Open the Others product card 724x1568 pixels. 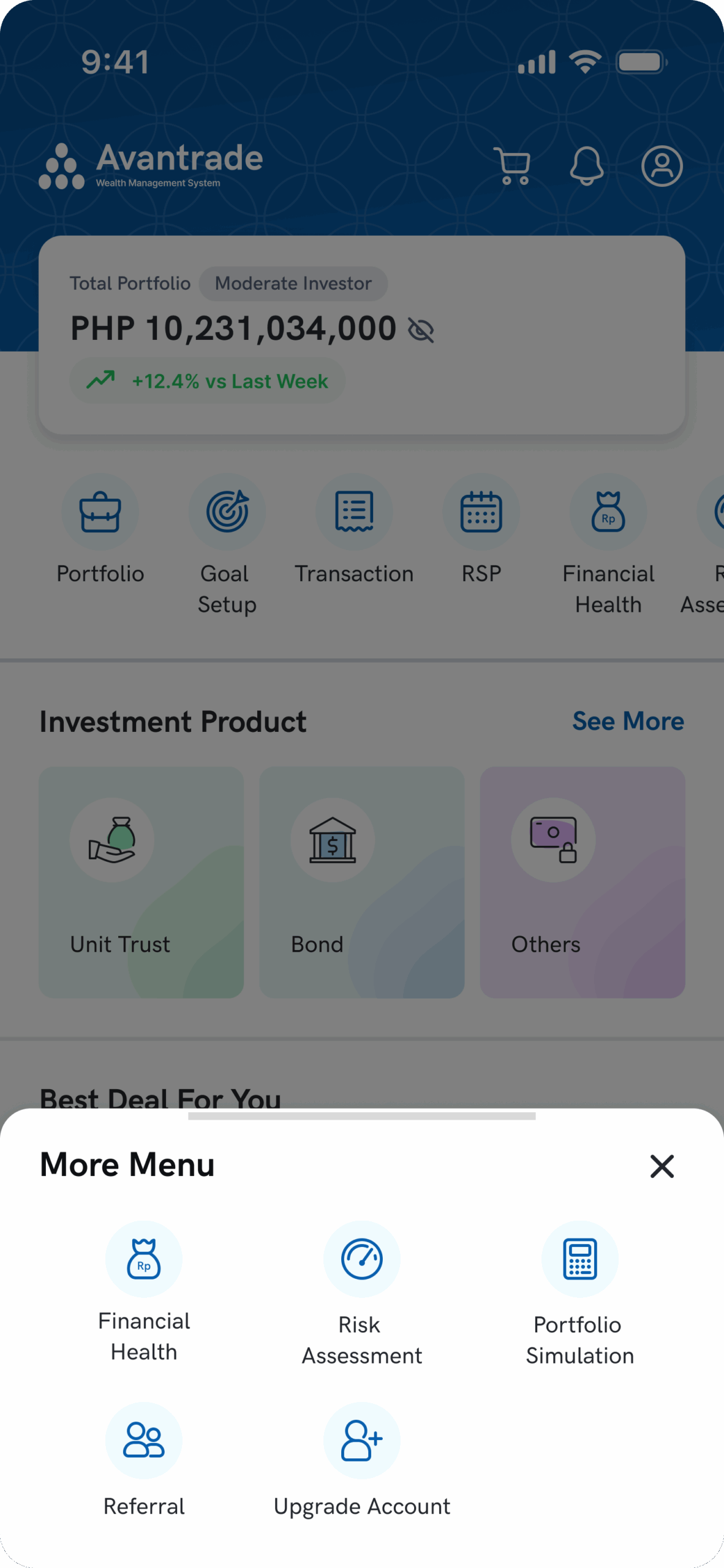point(582,882)
